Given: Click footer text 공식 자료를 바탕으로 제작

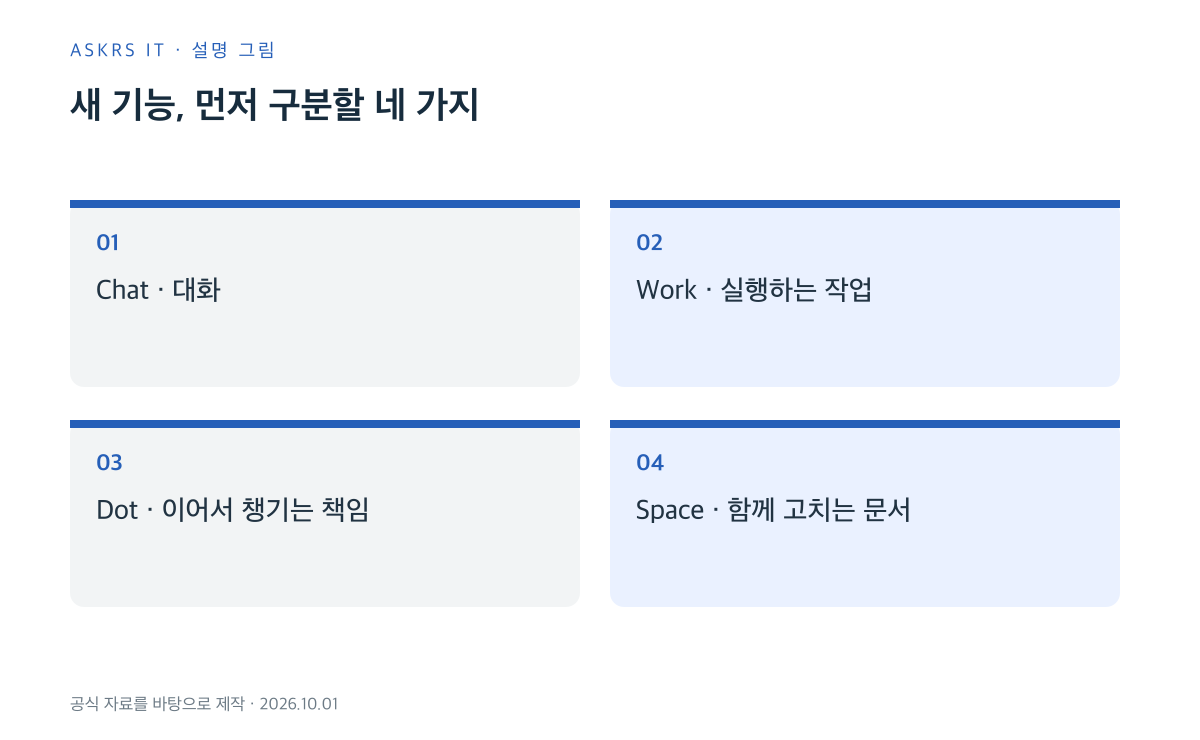Looking at the screenshot, I should tap(157, 704).
